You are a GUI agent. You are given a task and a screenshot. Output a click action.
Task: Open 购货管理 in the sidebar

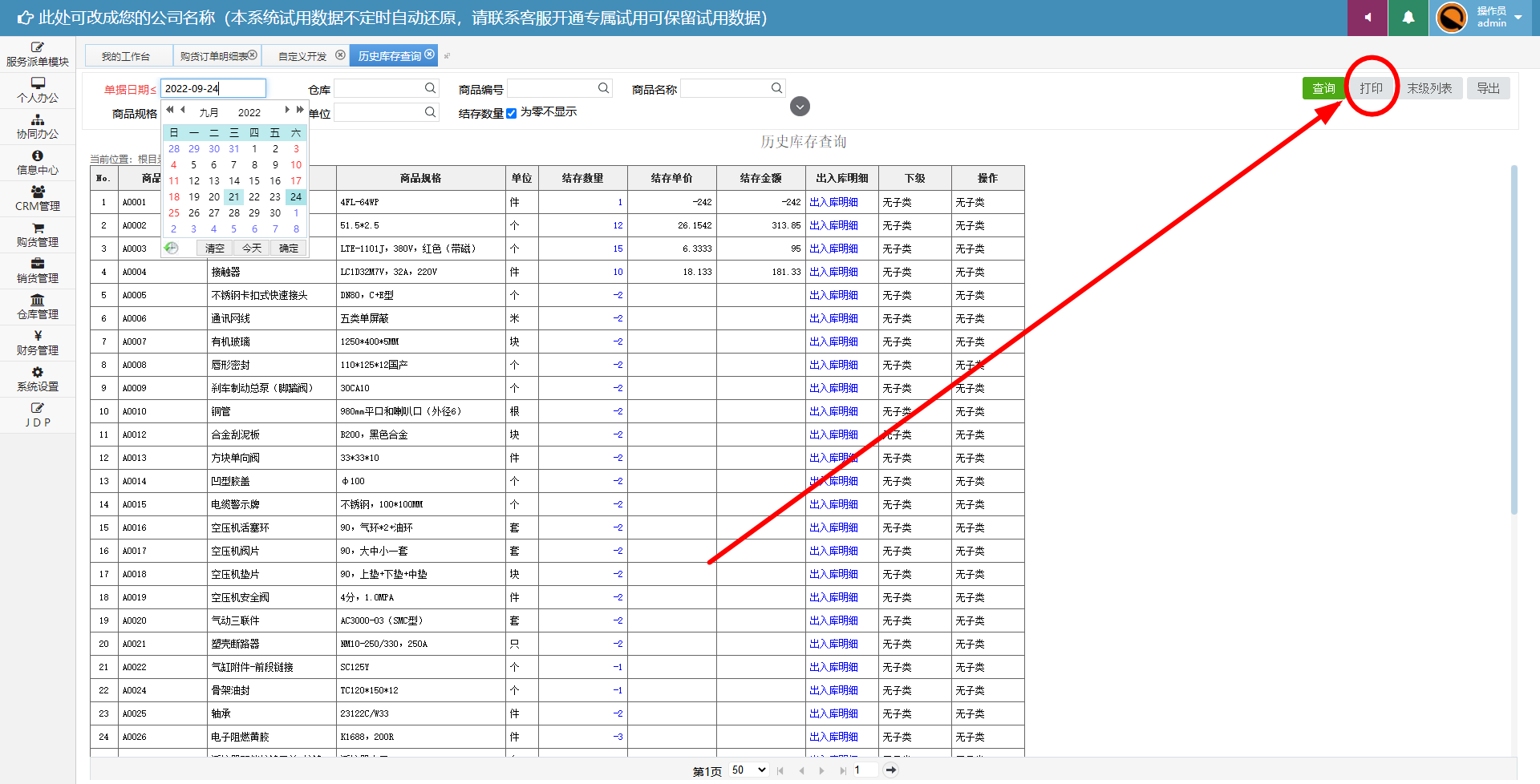tap(38, 235)
